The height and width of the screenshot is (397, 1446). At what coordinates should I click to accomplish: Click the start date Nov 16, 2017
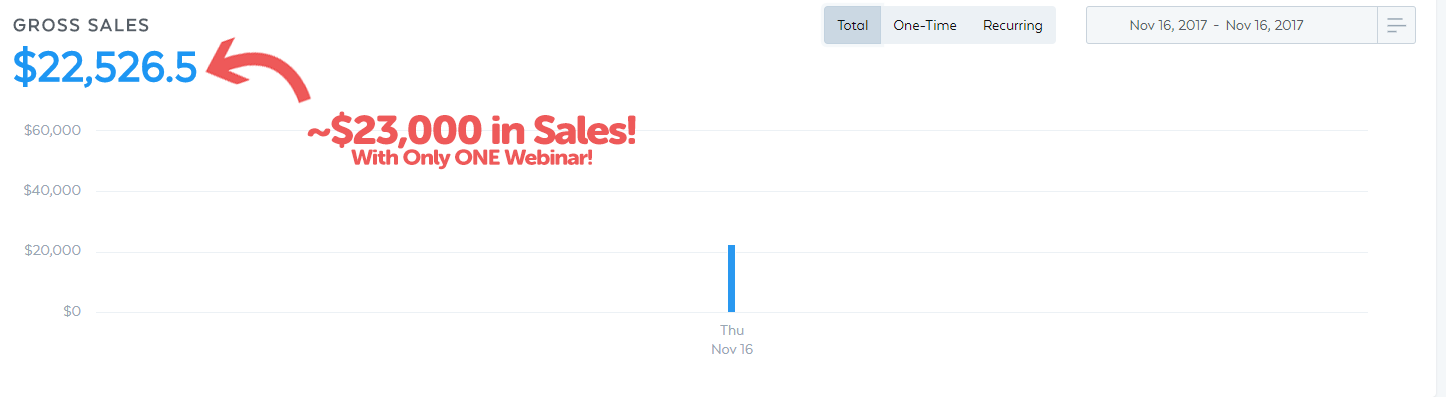tap(1168, 25)
